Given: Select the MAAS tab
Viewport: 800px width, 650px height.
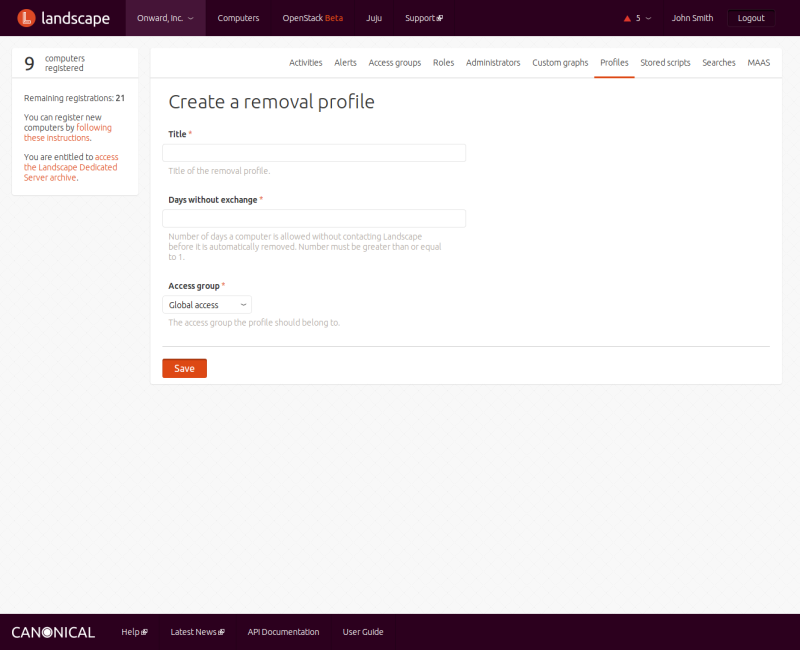Looking at the screenshot, I should coord(758,62).
